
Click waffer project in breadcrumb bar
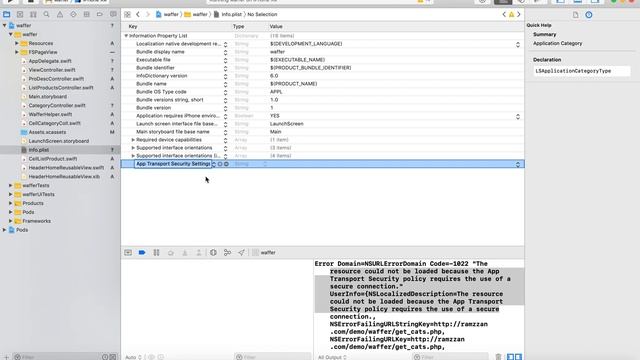(x=167, y=14)
